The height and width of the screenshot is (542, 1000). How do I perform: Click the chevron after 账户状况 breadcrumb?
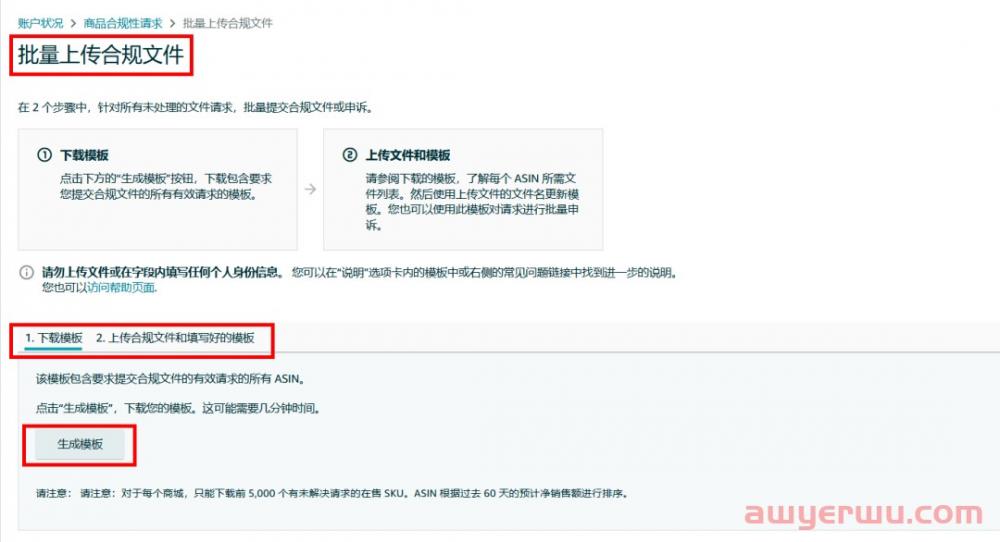point(73,24)
